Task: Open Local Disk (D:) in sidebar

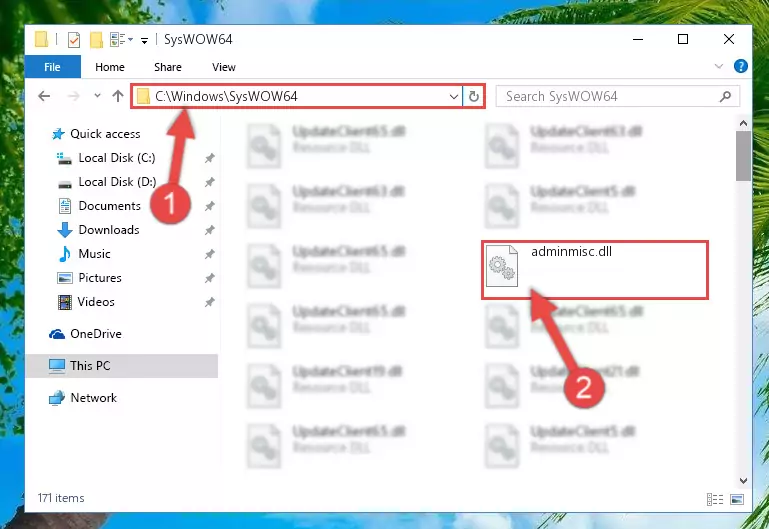Action: (117, 182)
